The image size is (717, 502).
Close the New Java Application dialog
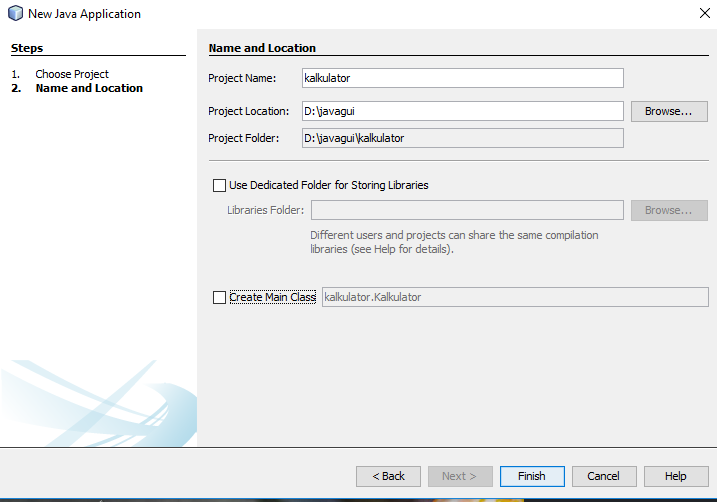(x=705, y=13)
